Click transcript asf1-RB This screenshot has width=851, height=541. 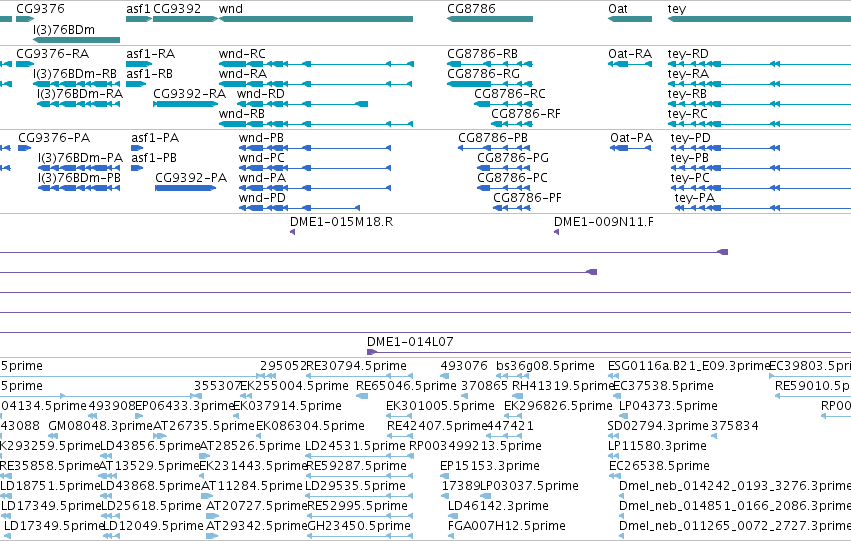pos(149,74)
